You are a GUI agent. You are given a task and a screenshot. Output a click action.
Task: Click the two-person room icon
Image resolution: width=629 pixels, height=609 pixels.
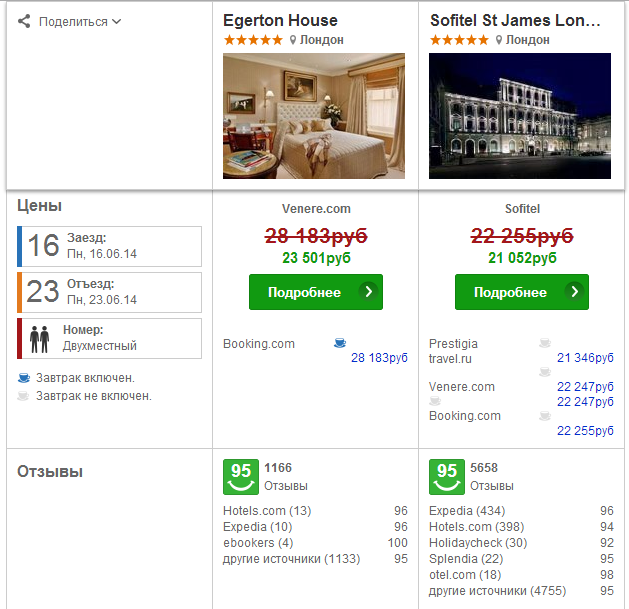click(x=40, y=338)
